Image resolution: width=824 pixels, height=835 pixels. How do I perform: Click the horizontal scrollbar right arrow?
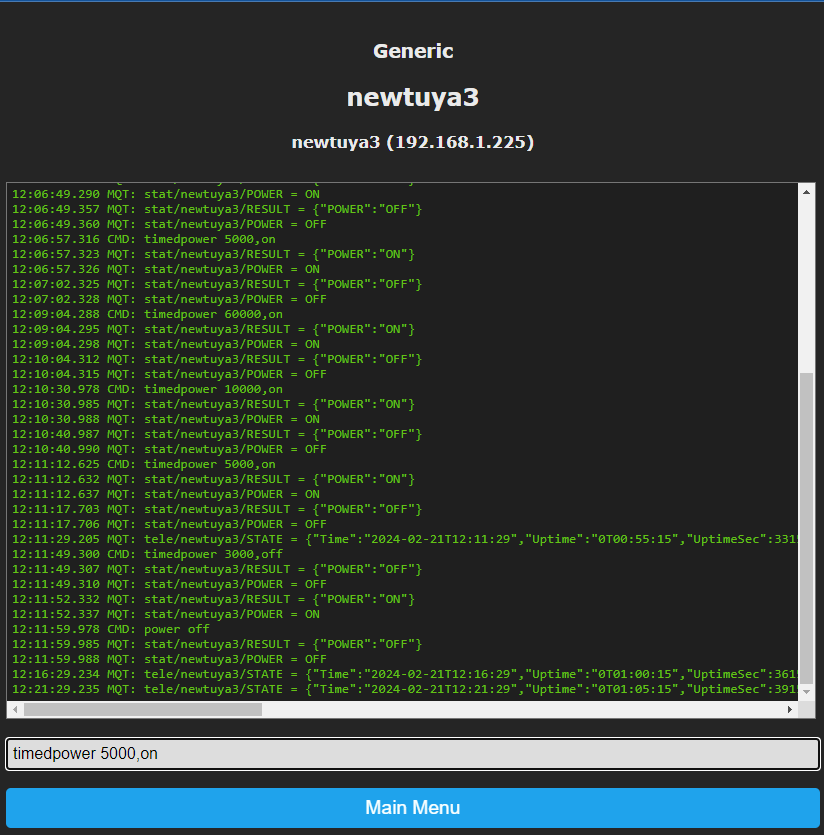coord(788,711)
